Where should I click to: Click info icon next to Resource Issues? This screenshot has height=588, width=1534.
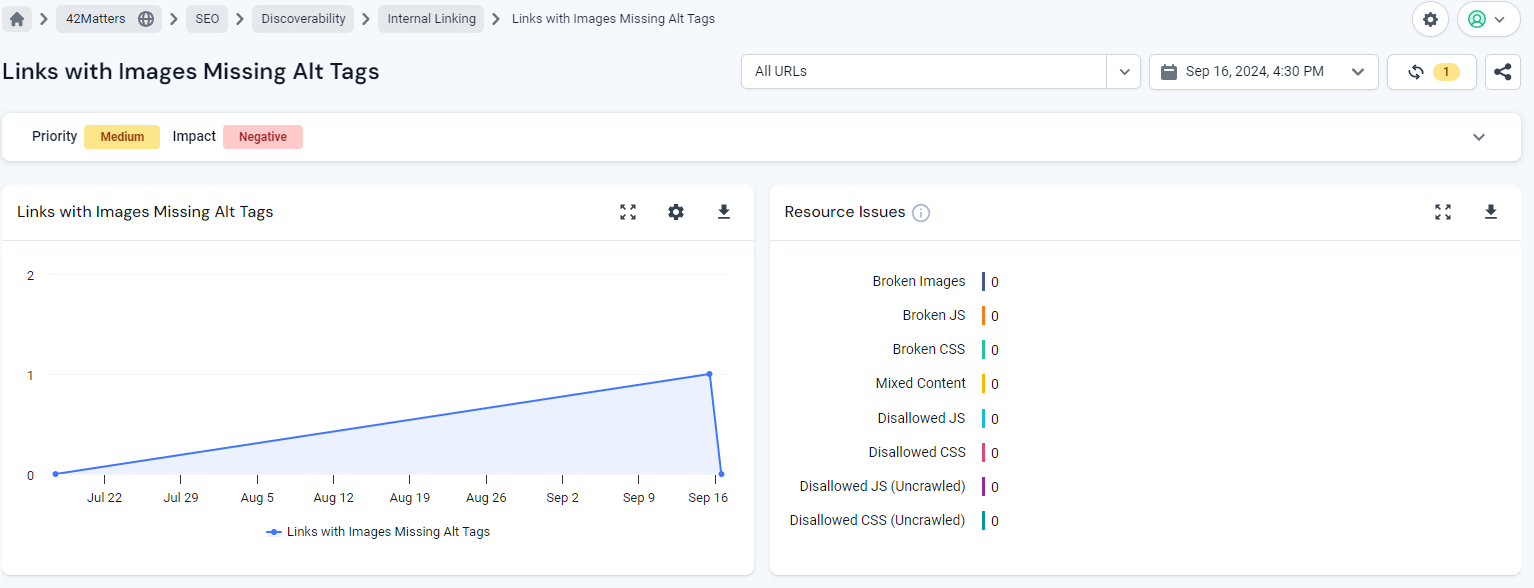(x=921, y=213)
